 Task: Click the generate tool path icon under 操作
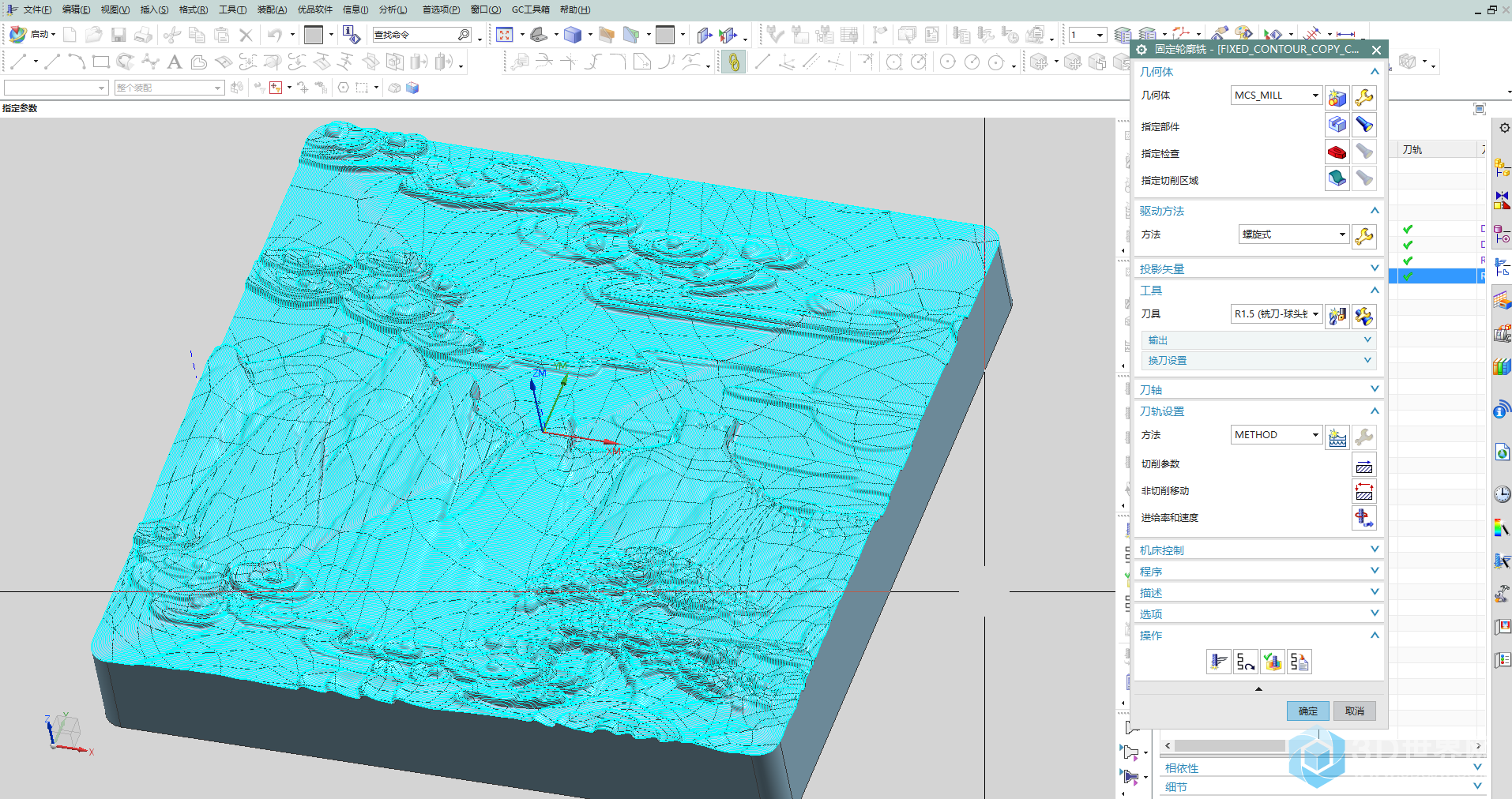[1218, 662]
